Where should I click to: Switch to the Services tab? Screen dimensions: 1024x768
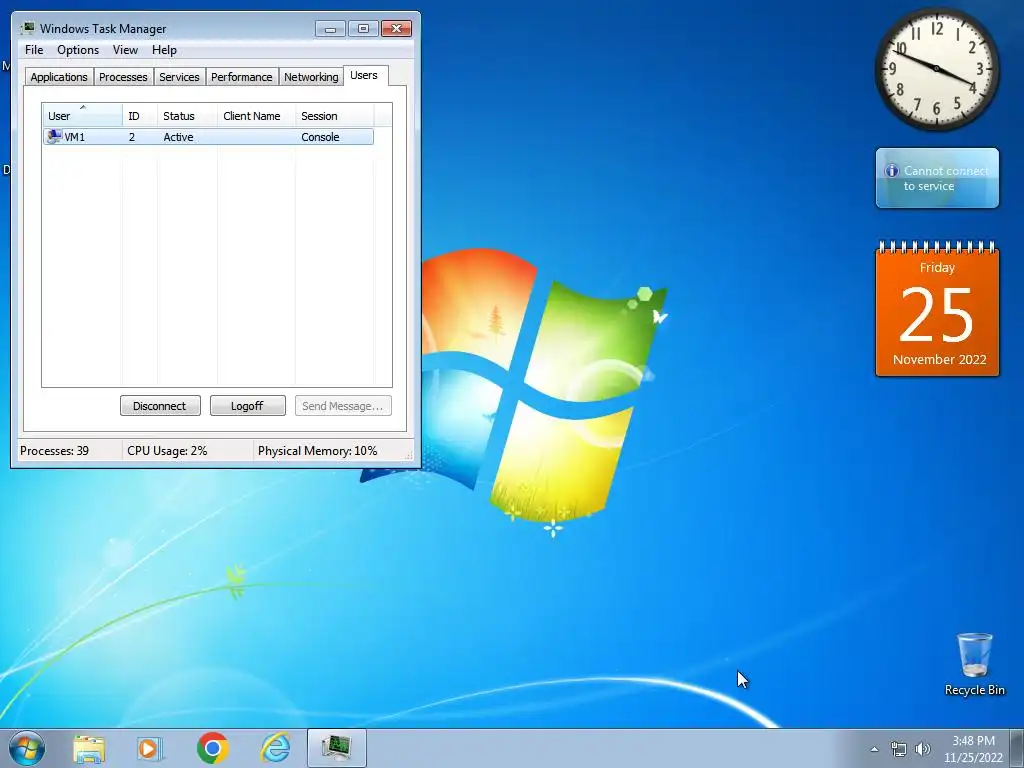pos(179,77)
